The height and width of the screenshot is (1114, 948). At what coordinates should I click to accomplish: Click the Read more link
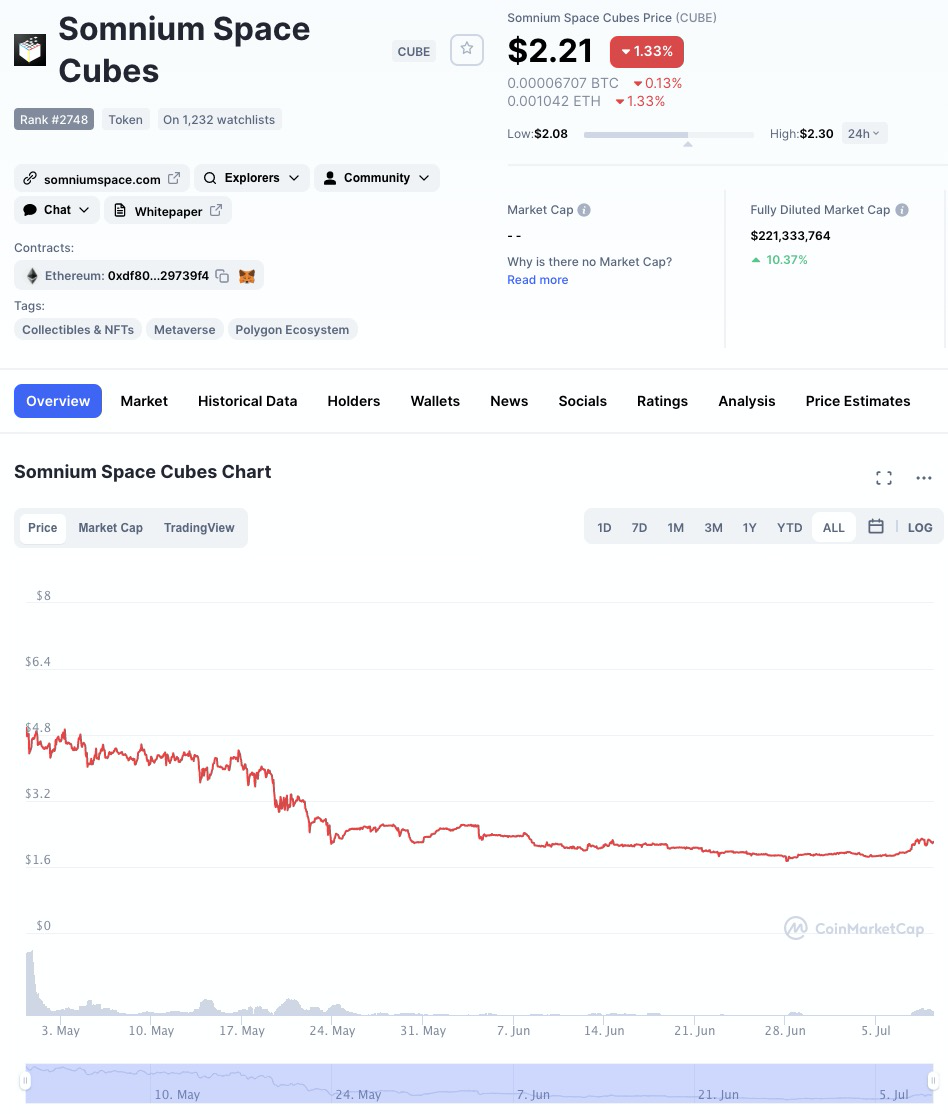[x=537, y=280]
